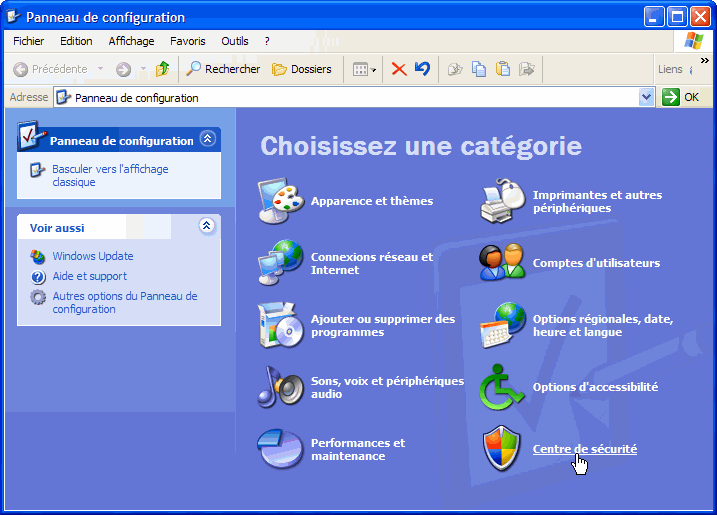The height and width of the screenshot is (515, 717).
Task: Go up one folder level
Action: (x=162, y=69)
